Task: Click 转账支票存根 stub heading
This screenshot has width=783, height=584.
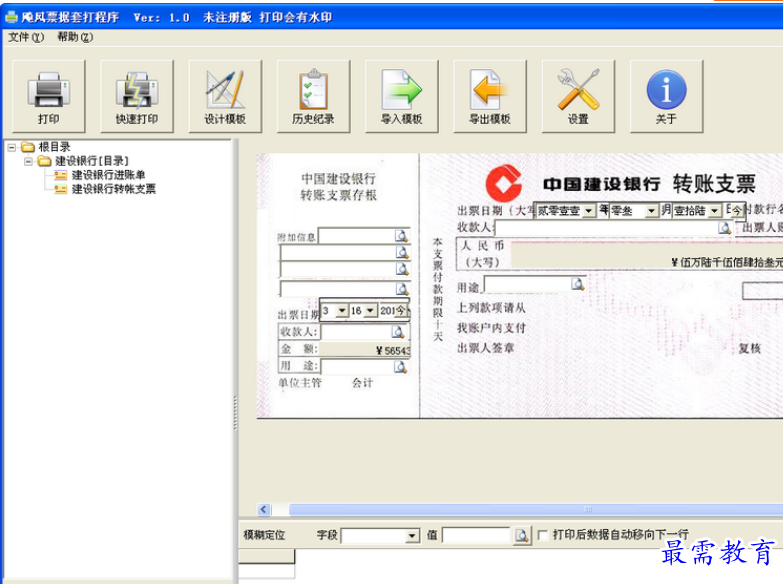Action: pyautogui.click(x=338, y=195)
